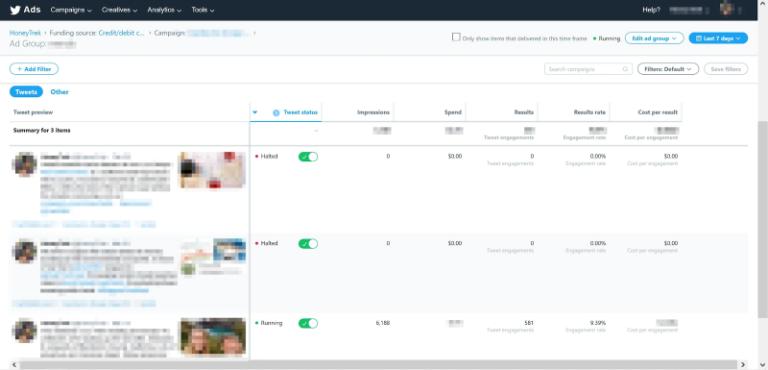Expand the Edit ad group dropdown
This screenshot has width=768, height=370.
pyautogui.click(x=654, y=38)
